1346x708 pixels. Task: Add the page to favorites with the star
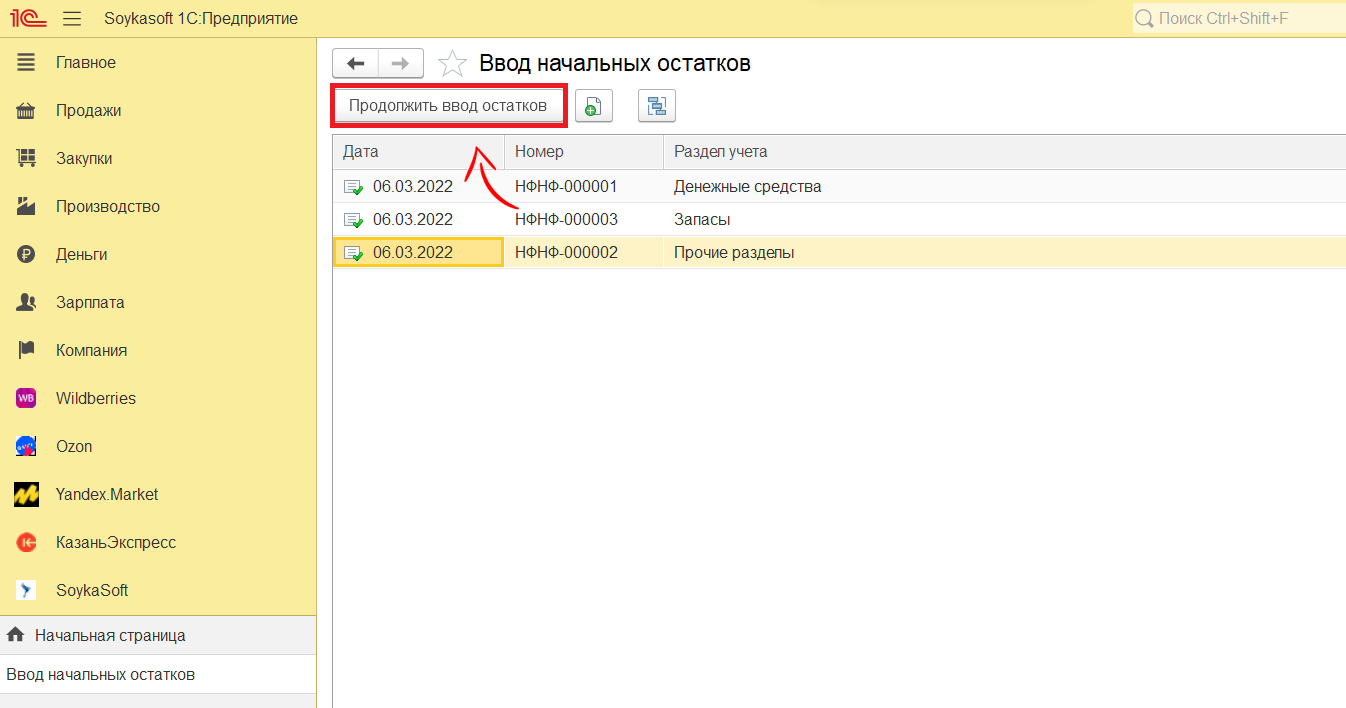tap(452, 64)
